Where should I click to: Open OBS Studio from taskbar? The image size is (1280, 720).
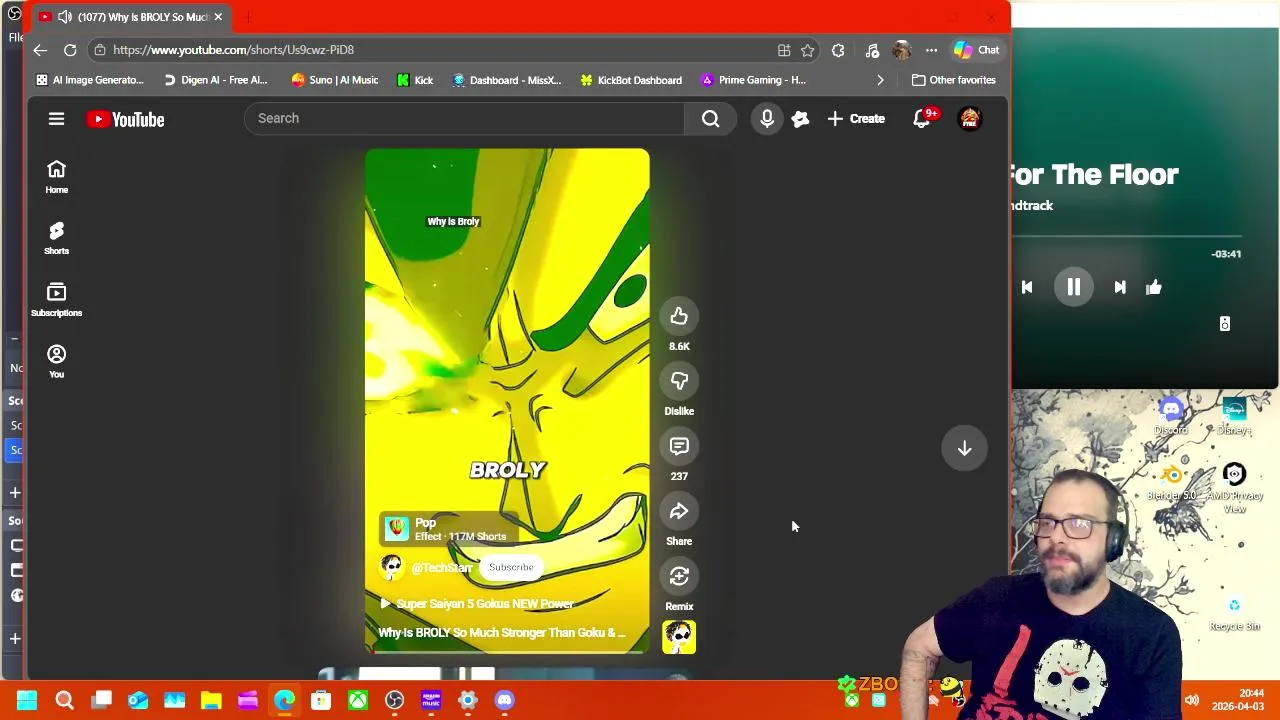[x=394, y=700]
